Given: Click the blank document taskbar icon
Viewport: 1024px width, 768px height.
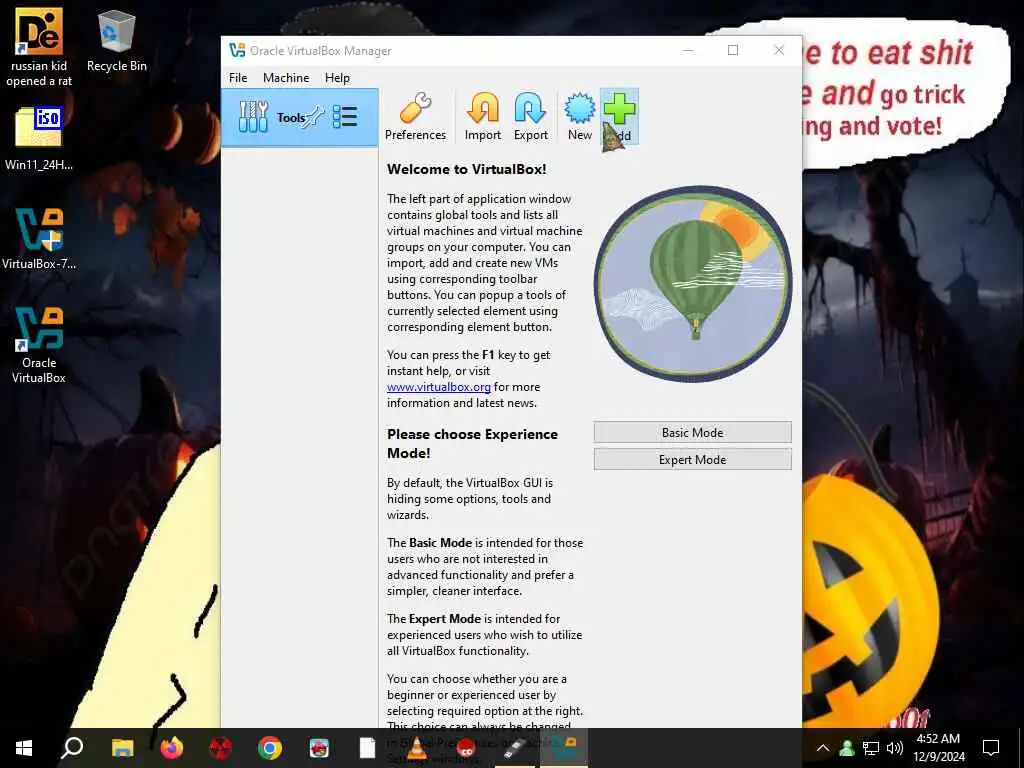Looking at the screenshot, I should pyautogui.click(x=368, y=748).
